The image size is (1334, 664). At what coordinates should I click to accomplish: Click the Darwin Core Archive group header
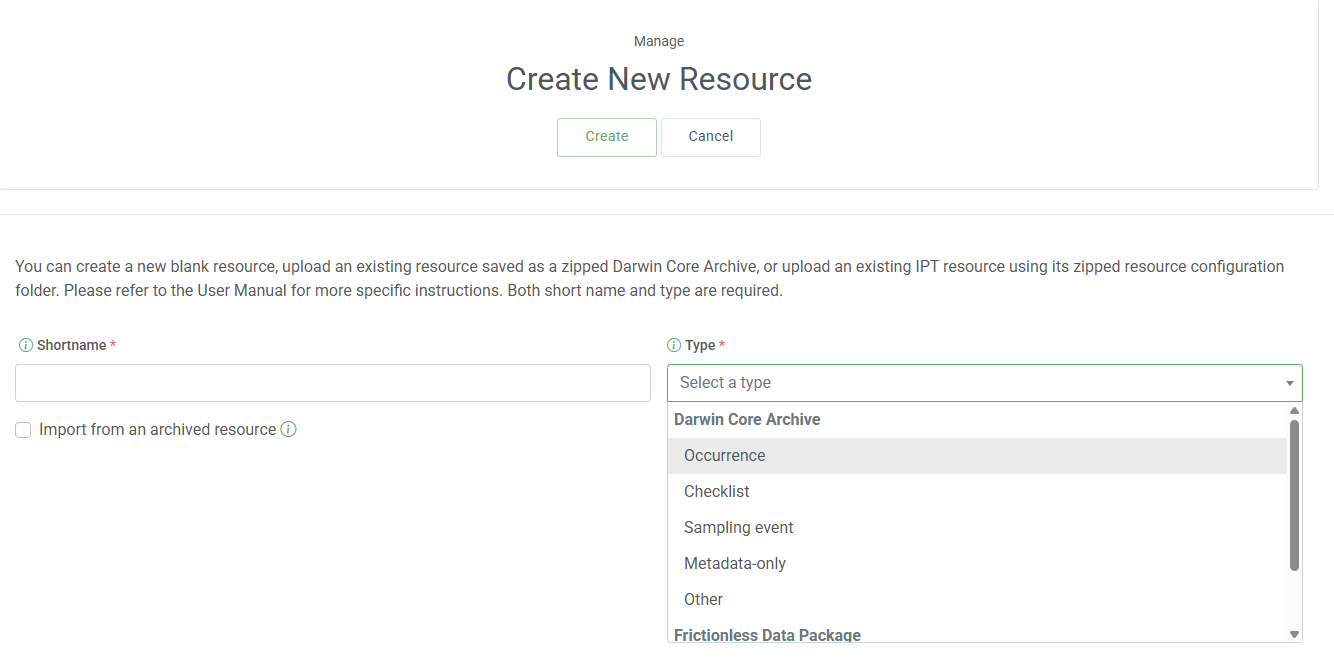click(746, 419)
